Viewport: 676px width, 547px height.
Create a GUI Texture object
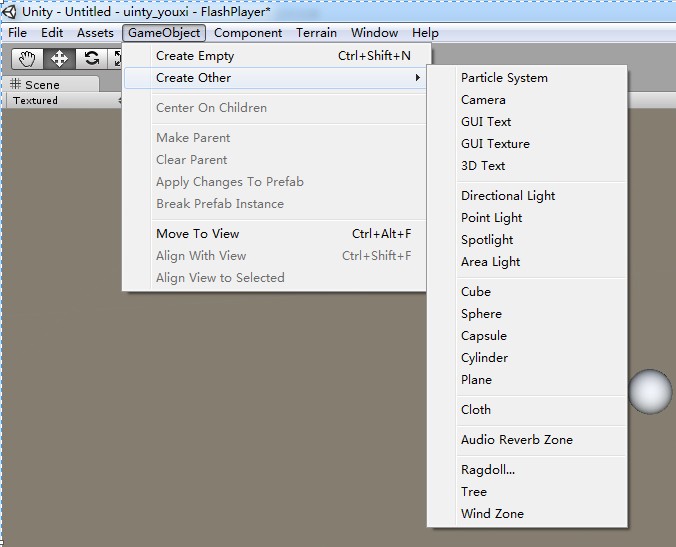click(x=527, y=144)
